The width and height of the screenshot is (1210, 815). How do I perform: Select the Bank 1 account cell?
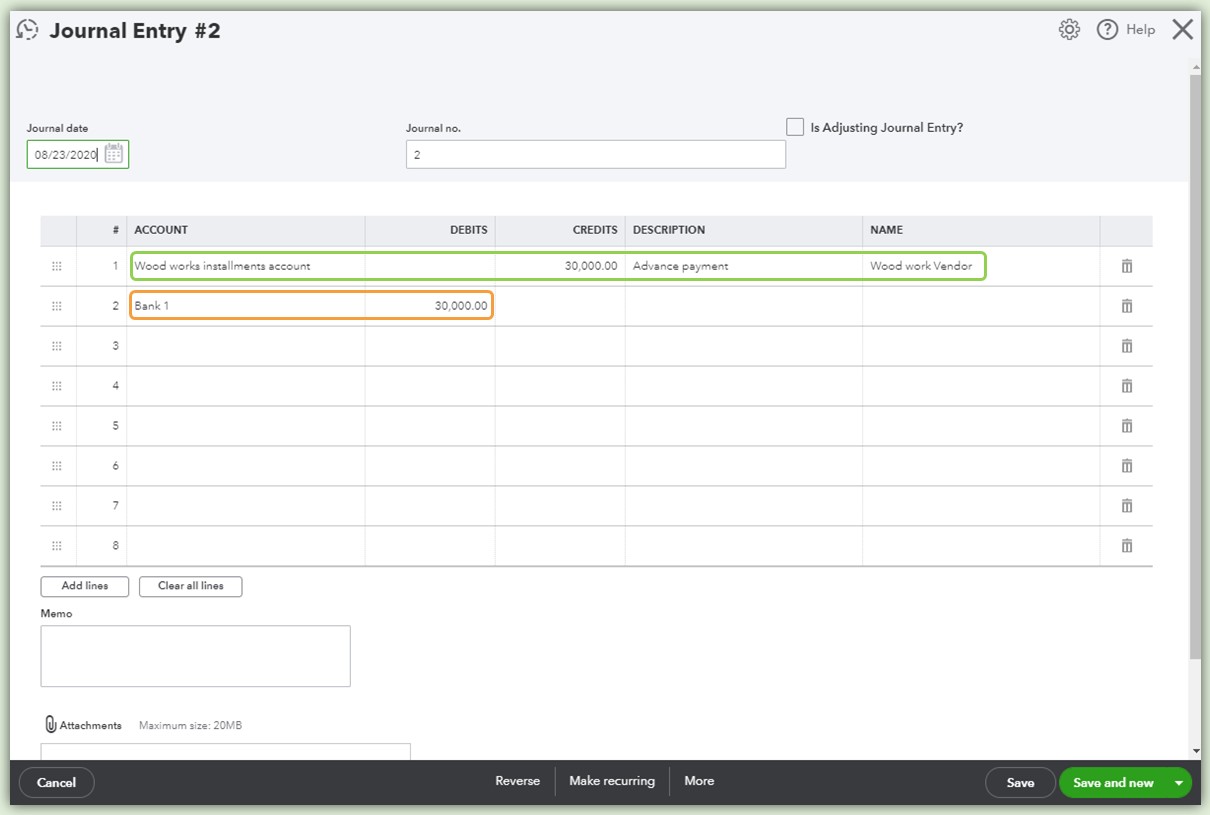pos(246,306)
